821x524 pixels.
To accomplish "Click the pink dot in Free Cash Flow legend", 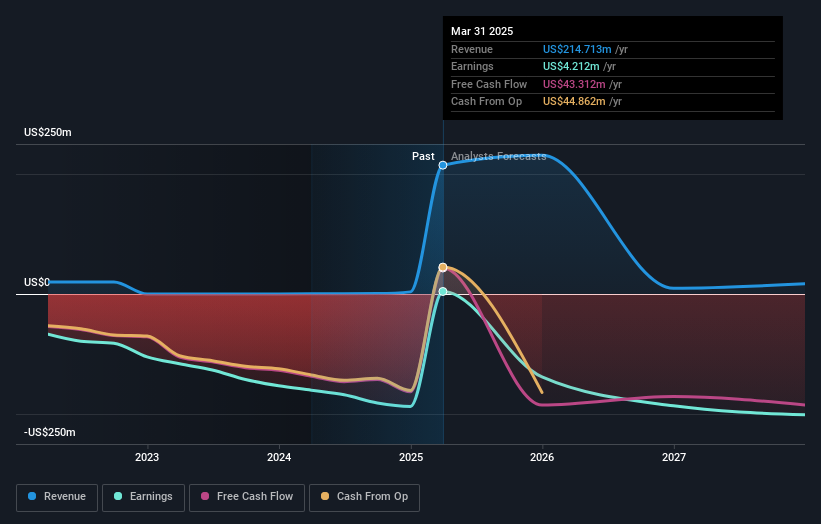I will click(205, 496).
